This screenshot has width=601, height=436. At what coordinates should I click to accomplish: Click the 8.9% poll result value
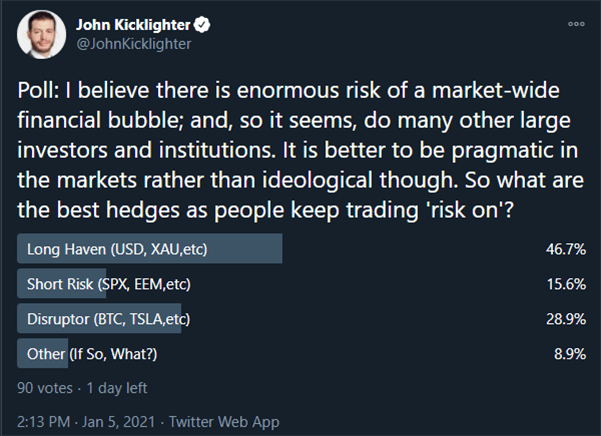(570, 354)
